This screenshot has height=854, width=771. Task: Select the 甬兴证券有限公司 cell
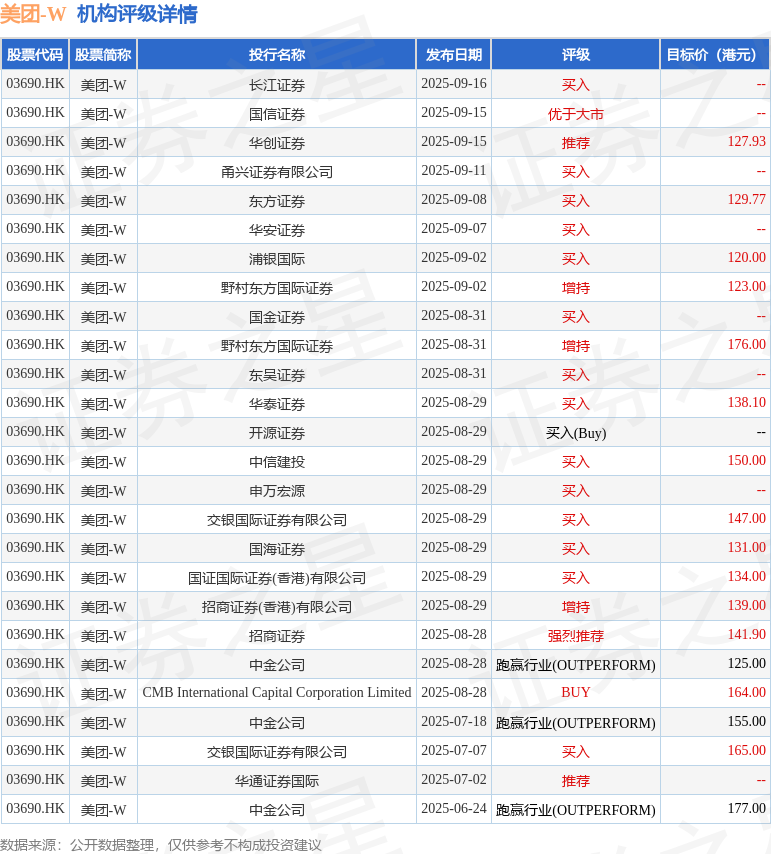(277, 172)
